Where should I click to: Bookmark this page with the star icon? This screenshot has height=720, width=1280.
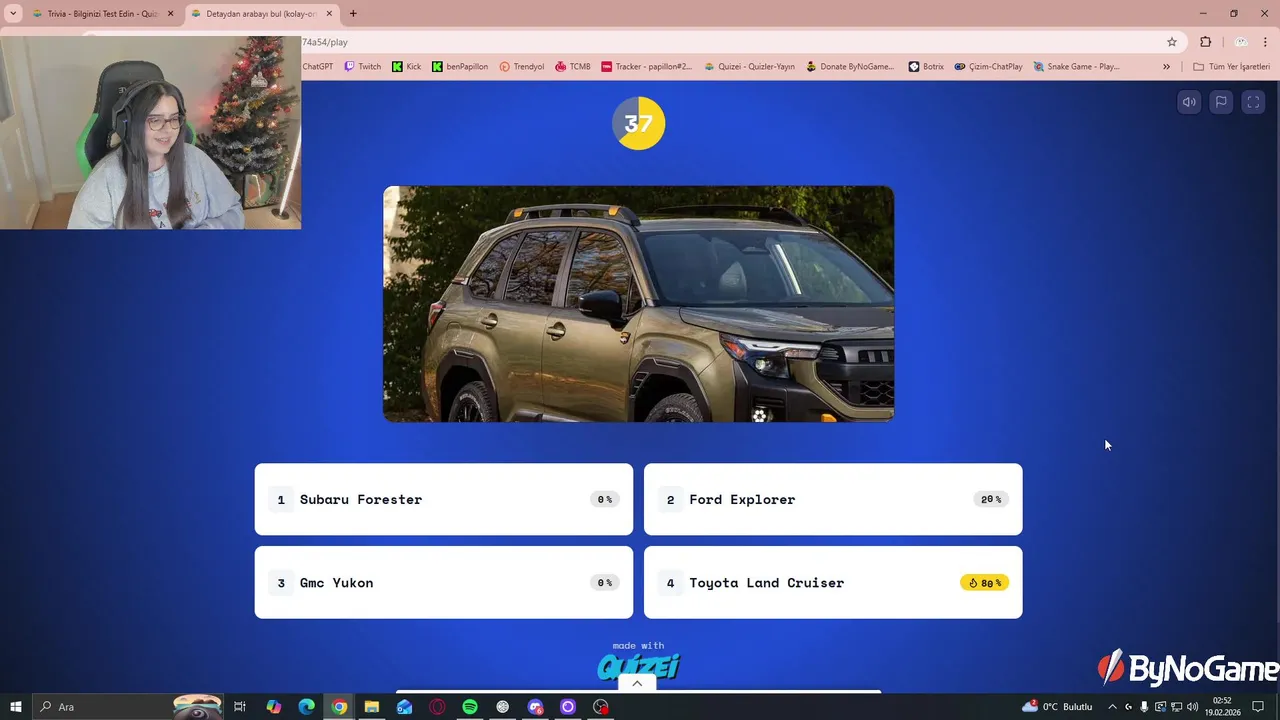pyautogui.click(x=1172, y=42)
